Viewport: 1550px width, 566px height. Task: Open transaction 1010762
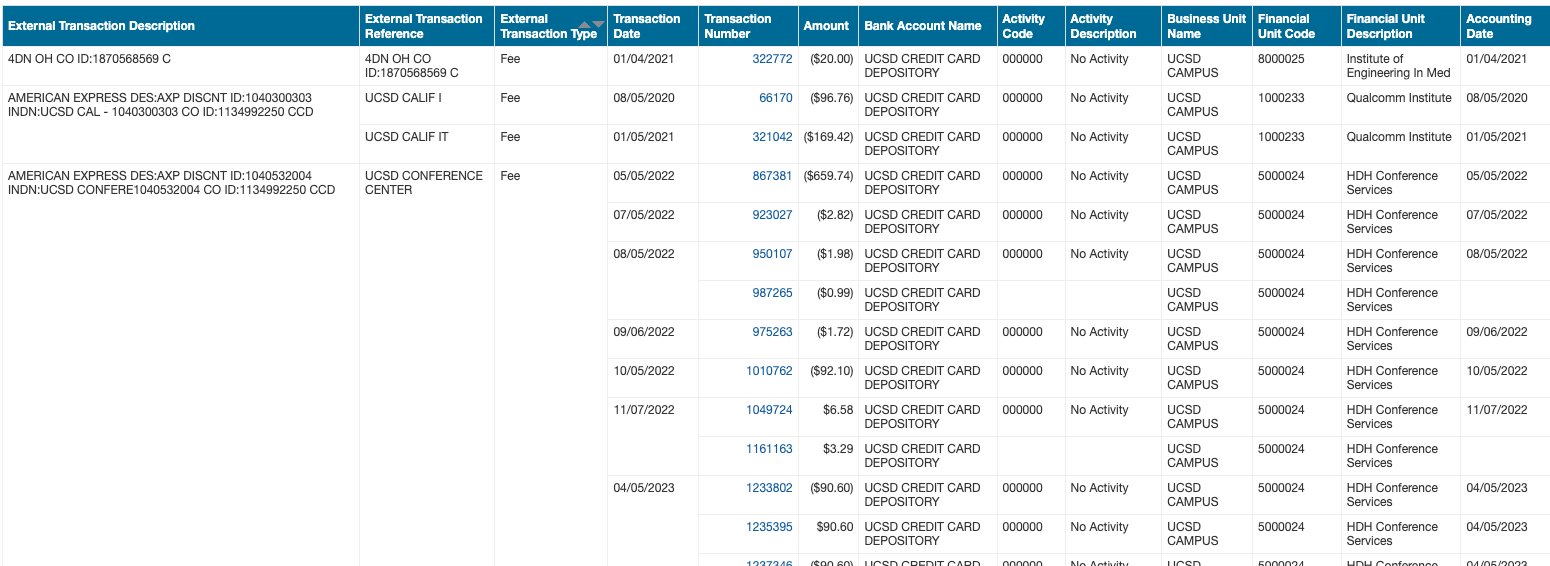[x=769, y=371]
